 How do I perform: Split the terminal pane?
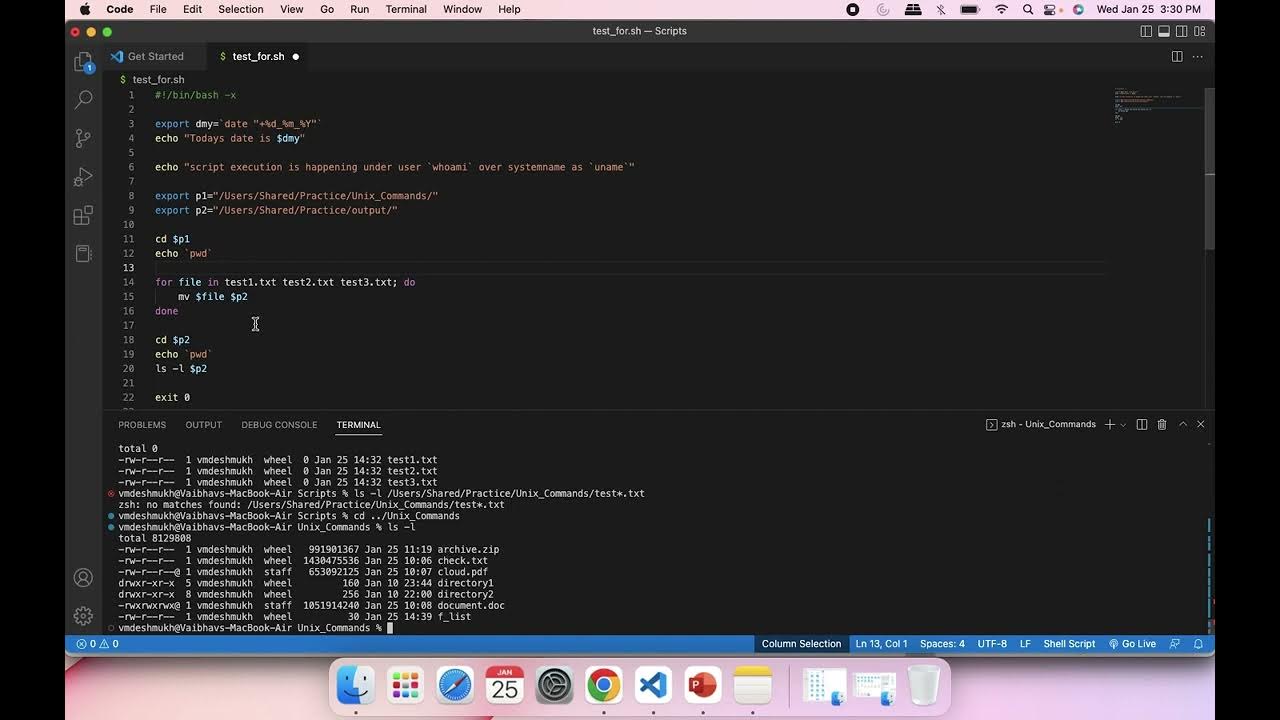[1141, 424]
